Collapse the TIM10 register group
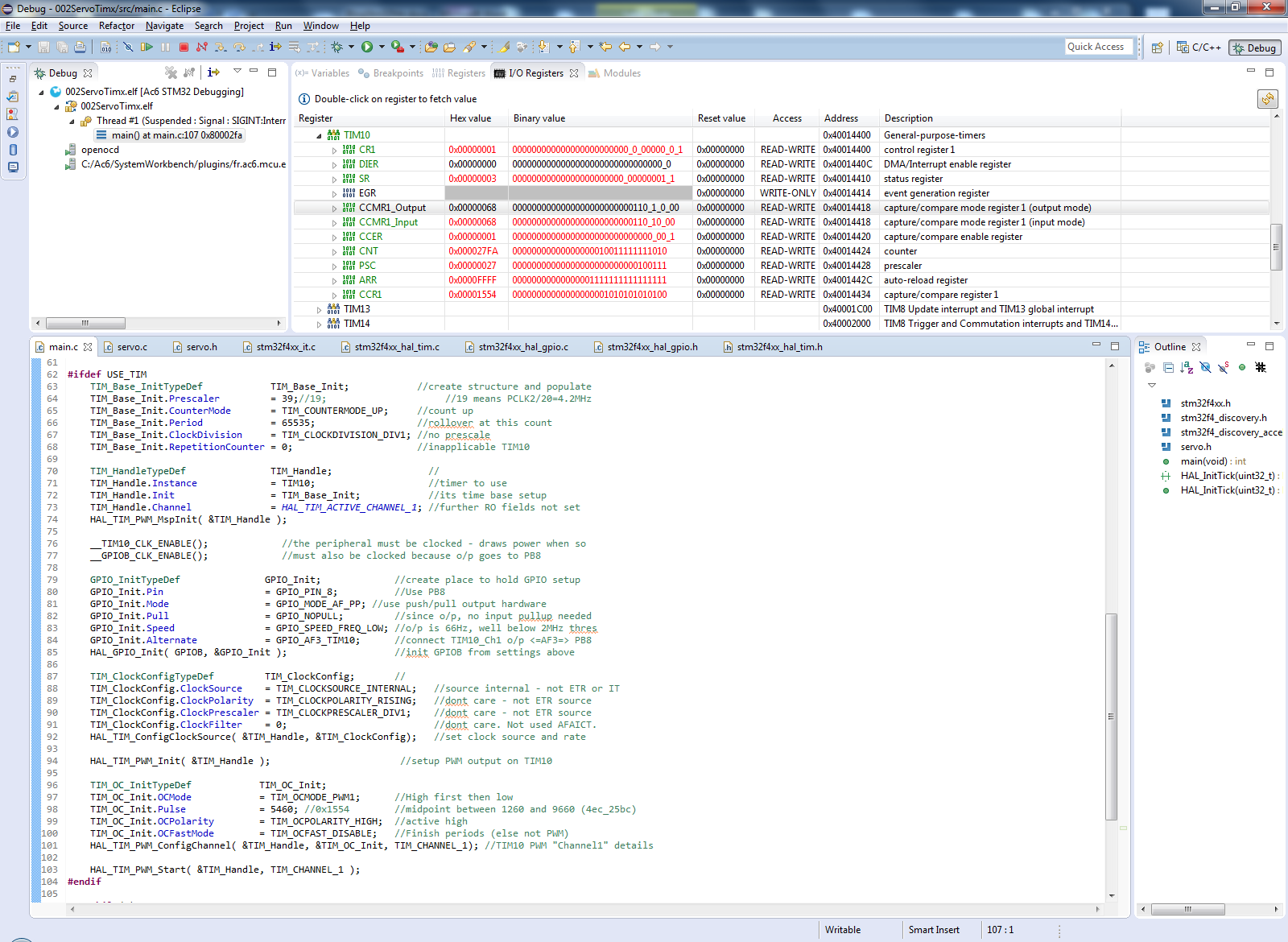The image size is (1288, 942). [320, 136]
